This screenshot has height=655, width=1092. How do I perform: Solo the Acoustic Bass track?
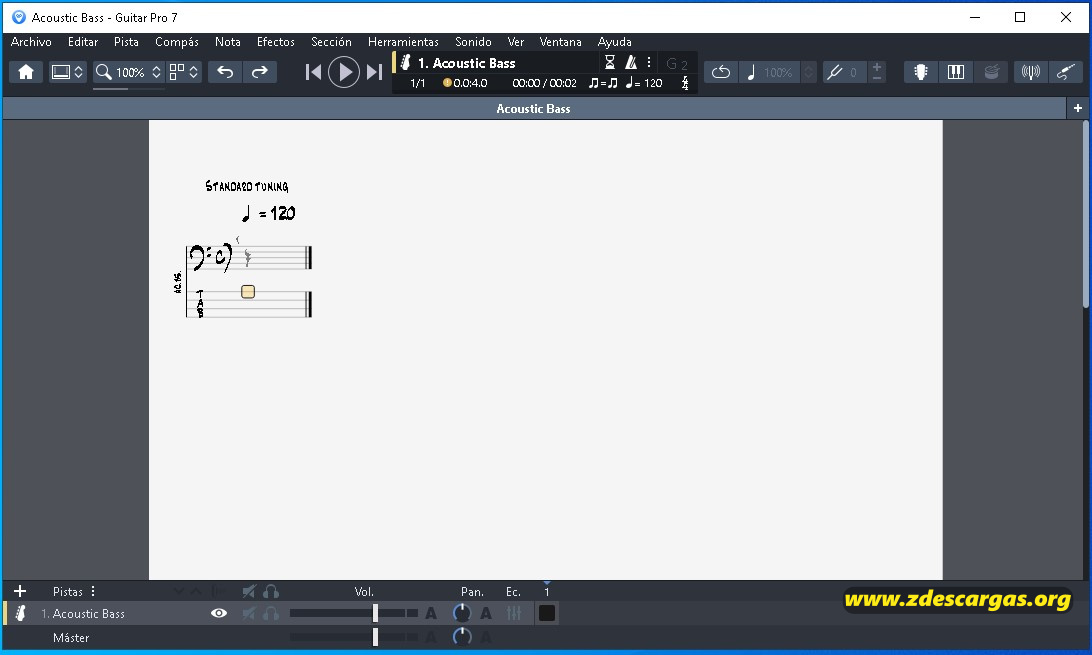click(x=271, y=613)
